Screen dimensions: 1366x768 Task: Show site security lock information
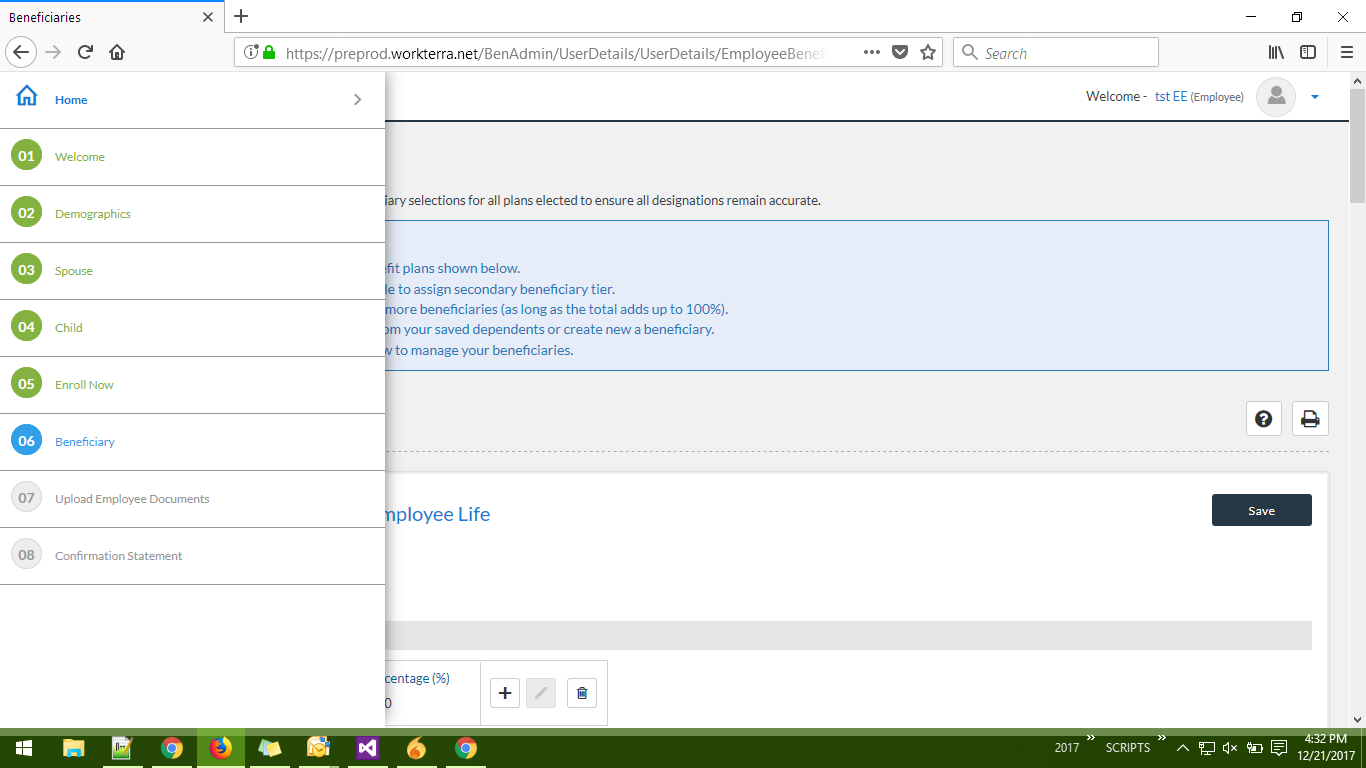pyautogui.click(x=269, y=52)
